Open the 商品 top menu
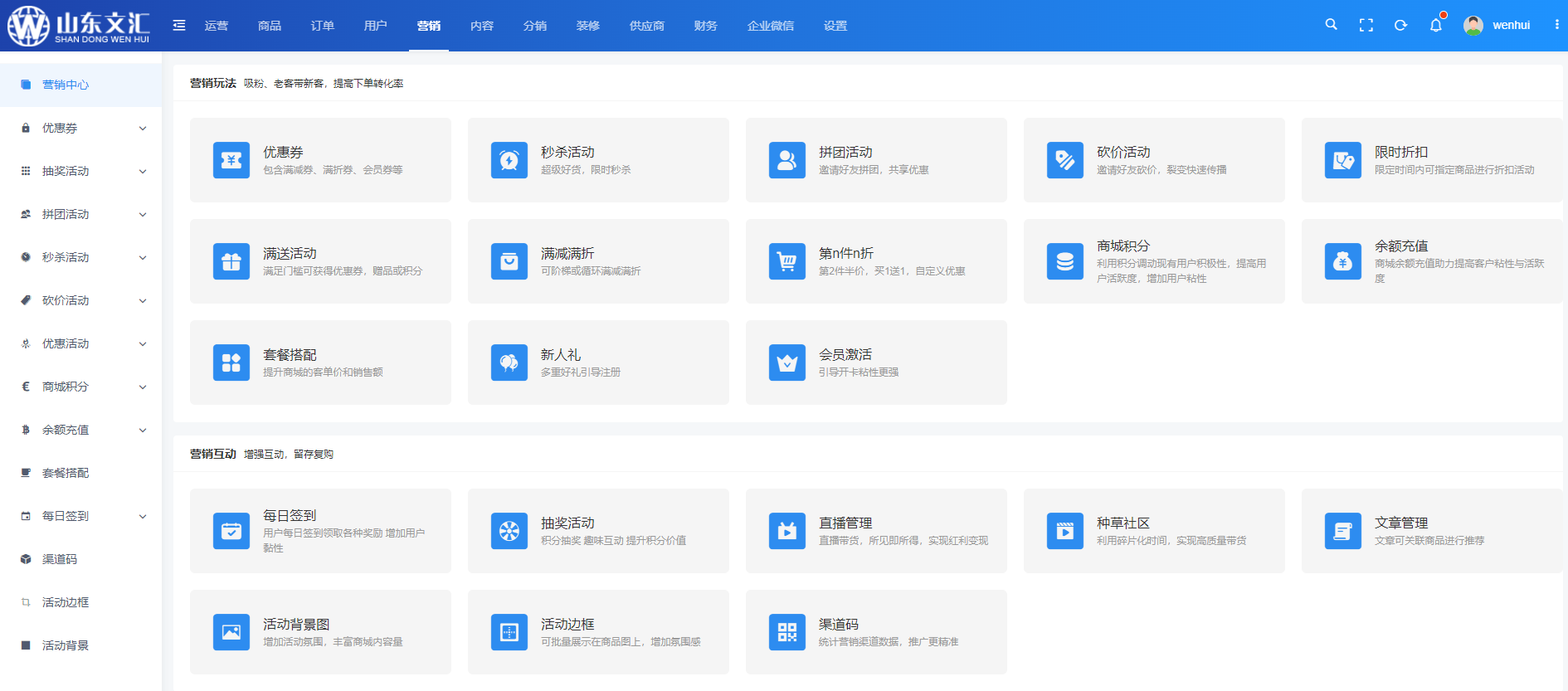The image size is (1568, 691). [x=270, y=26]
